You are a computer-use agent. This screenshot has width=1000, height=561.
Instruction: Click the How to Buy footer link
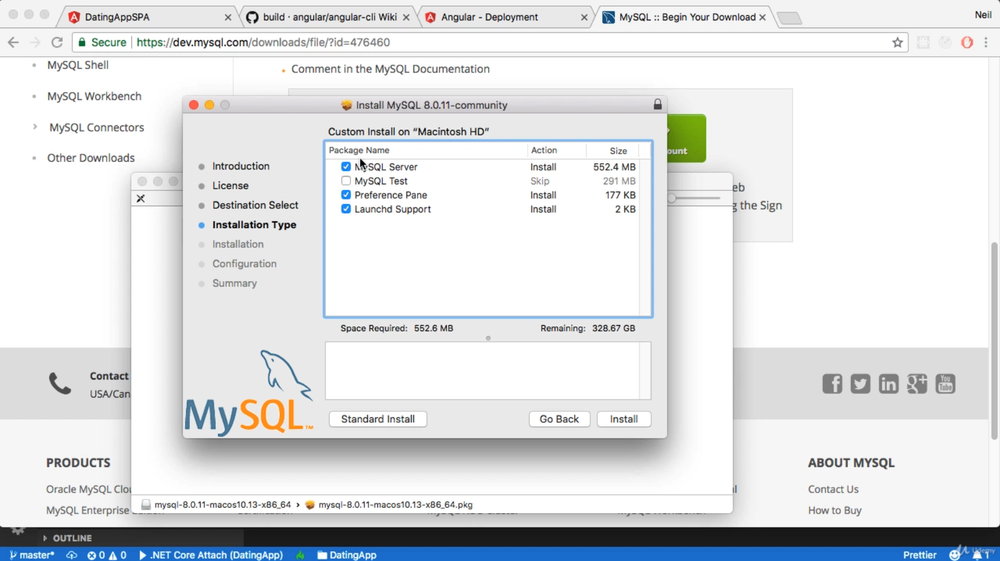(x=835, y=510)
